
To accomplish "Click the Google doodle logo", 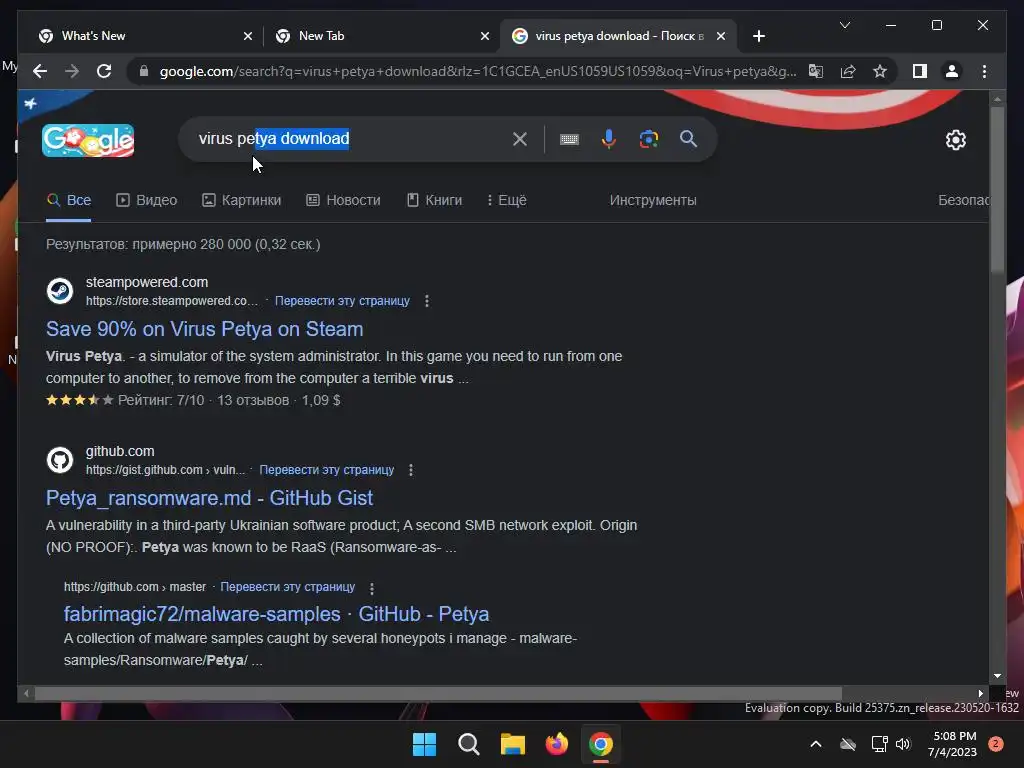I will pos(88,140).
